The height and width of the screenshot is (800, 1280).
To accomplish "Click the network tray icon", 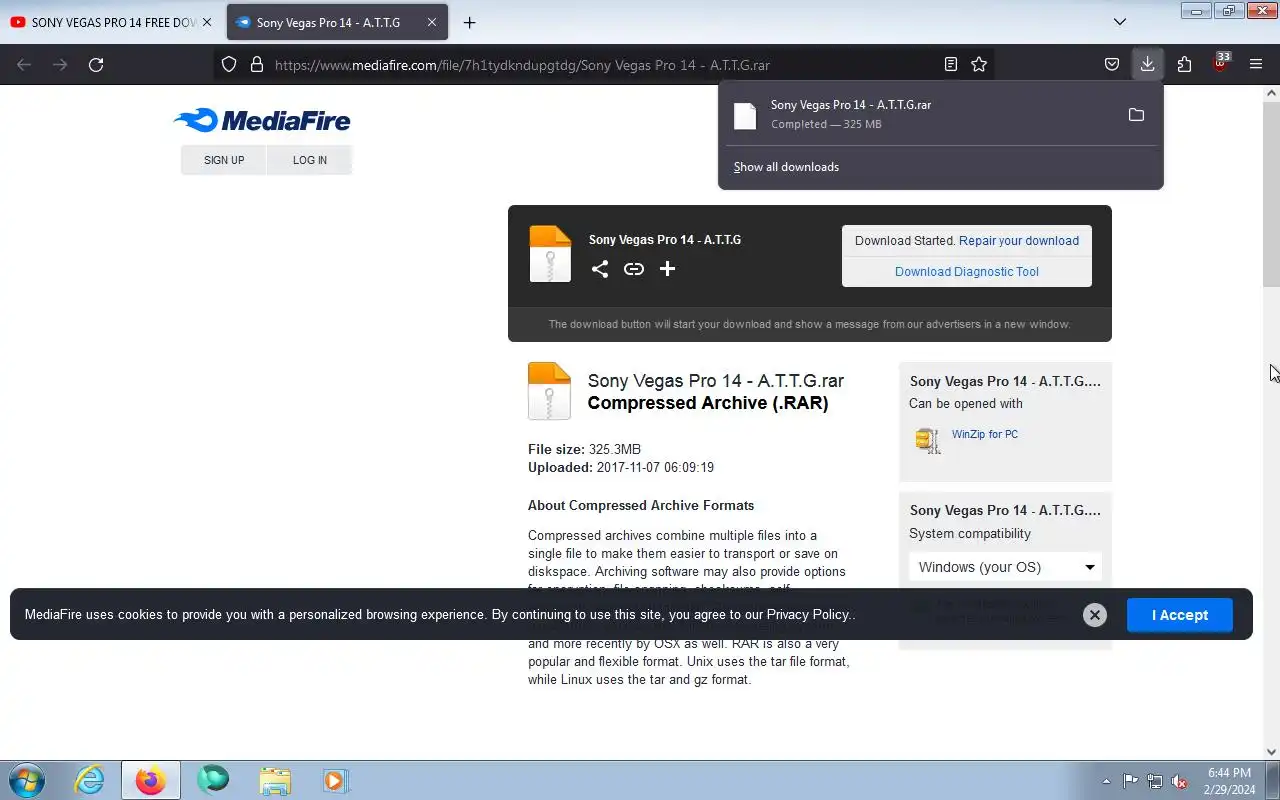I will click(1155, 781).
